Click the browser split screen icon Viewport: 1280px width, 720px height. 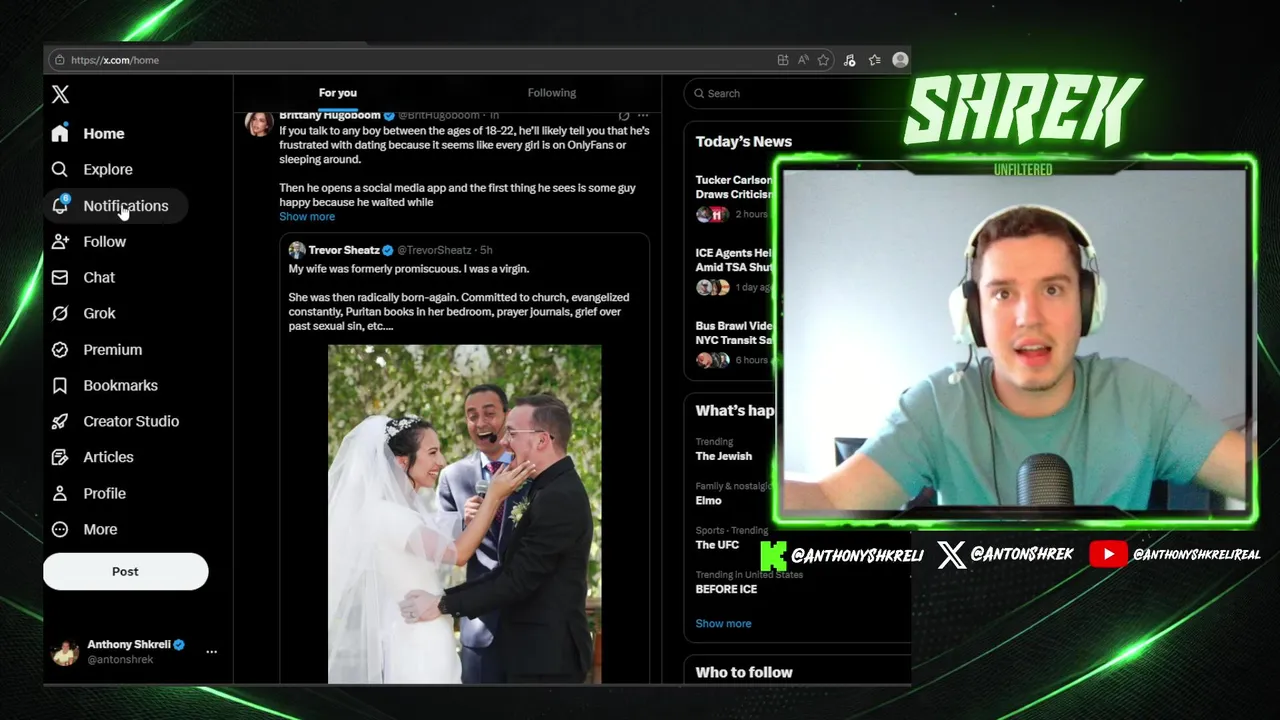click(x=783, y=60)
